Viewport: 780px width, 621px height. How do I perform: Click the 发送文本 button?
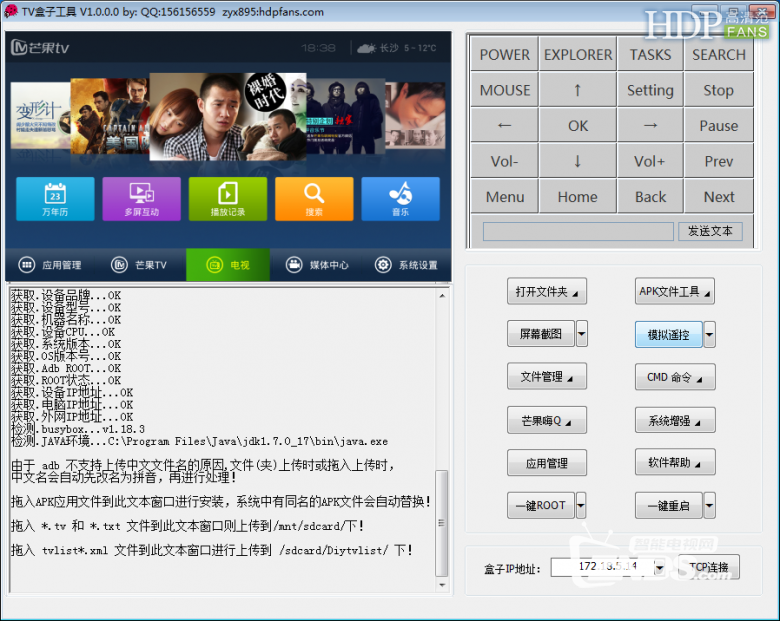point(710,231)
